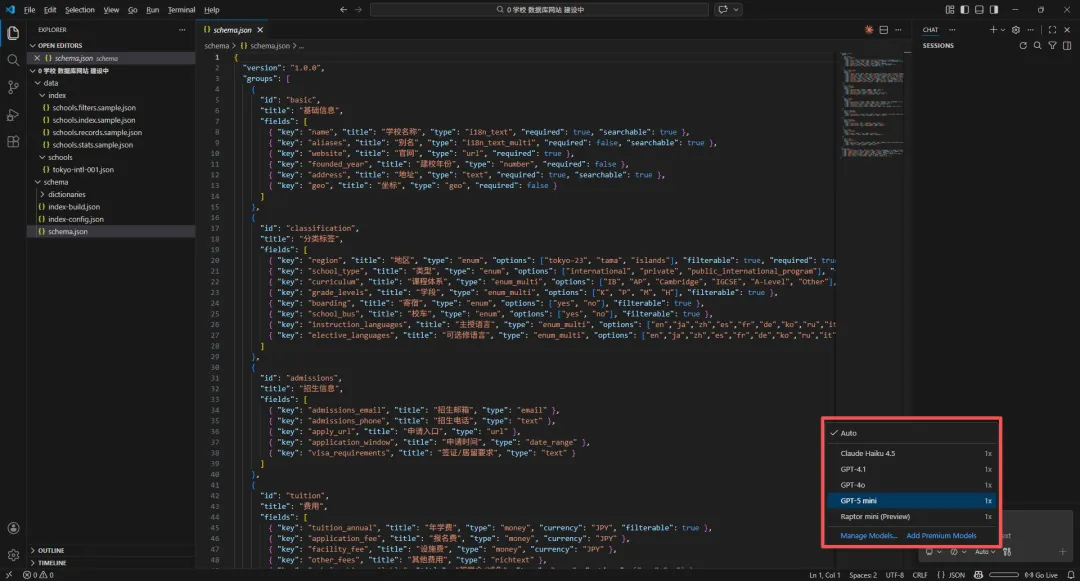Click the UTF-8 encoding indicator

pos(894,575)
